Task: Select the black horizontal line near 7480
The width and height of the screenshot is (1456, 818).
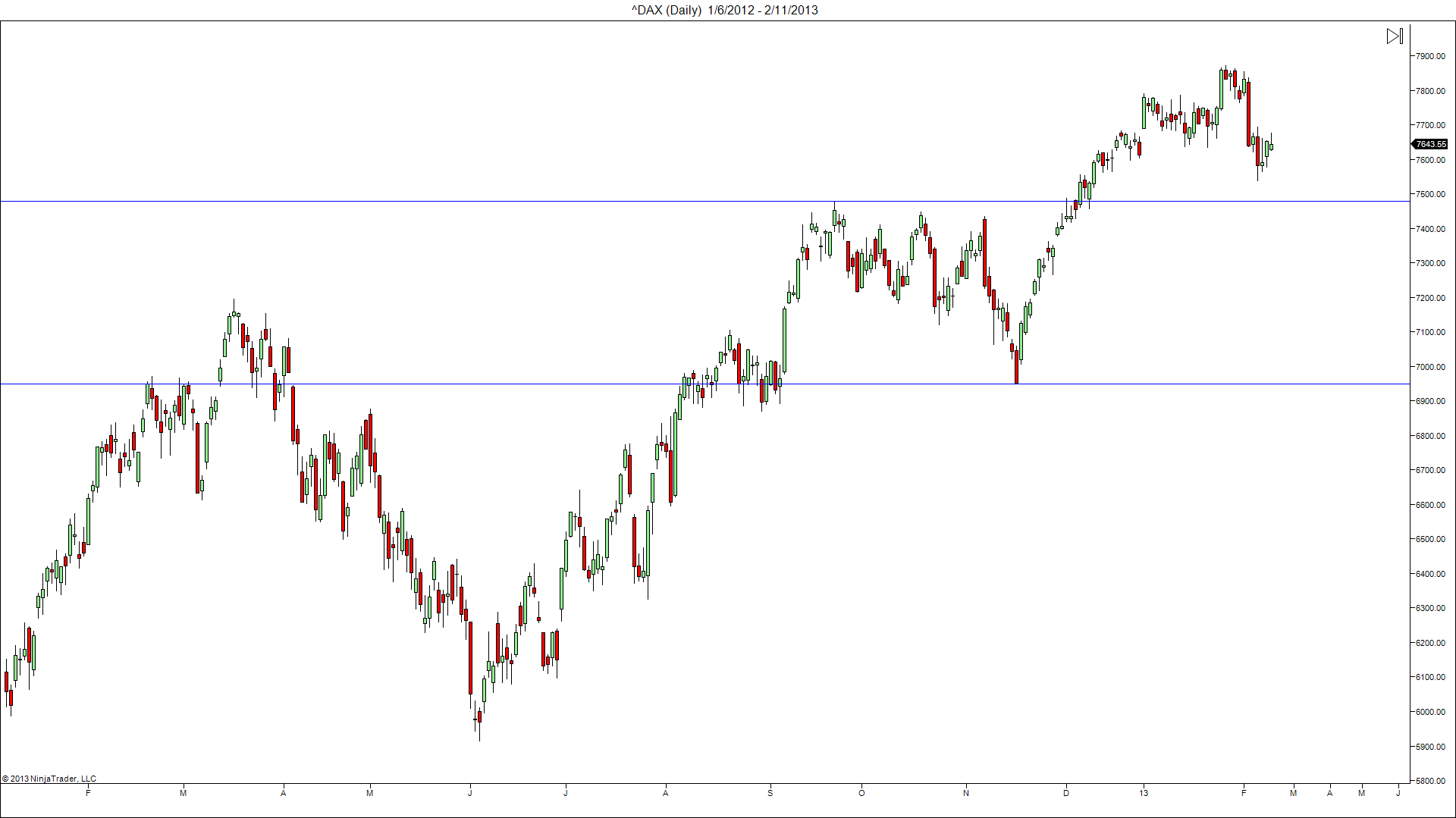Action: coord(705,202)
